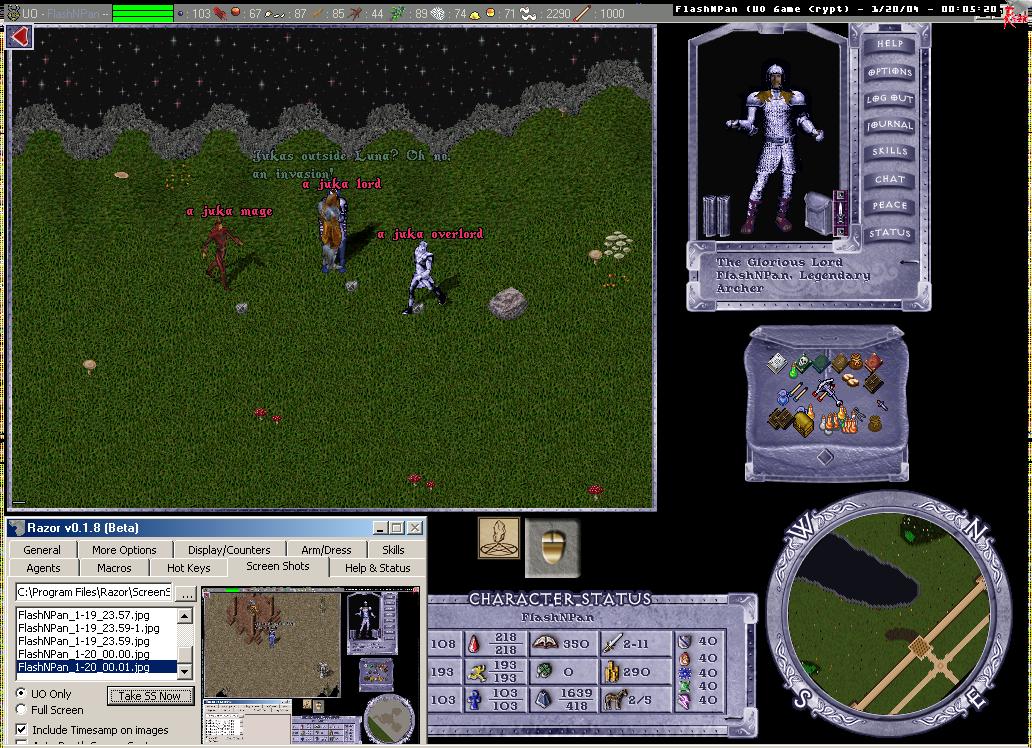This screenshot has height=748, width=1032.
Task: Click the dagger slot on the paperdoll
Action: coord(840,213)
